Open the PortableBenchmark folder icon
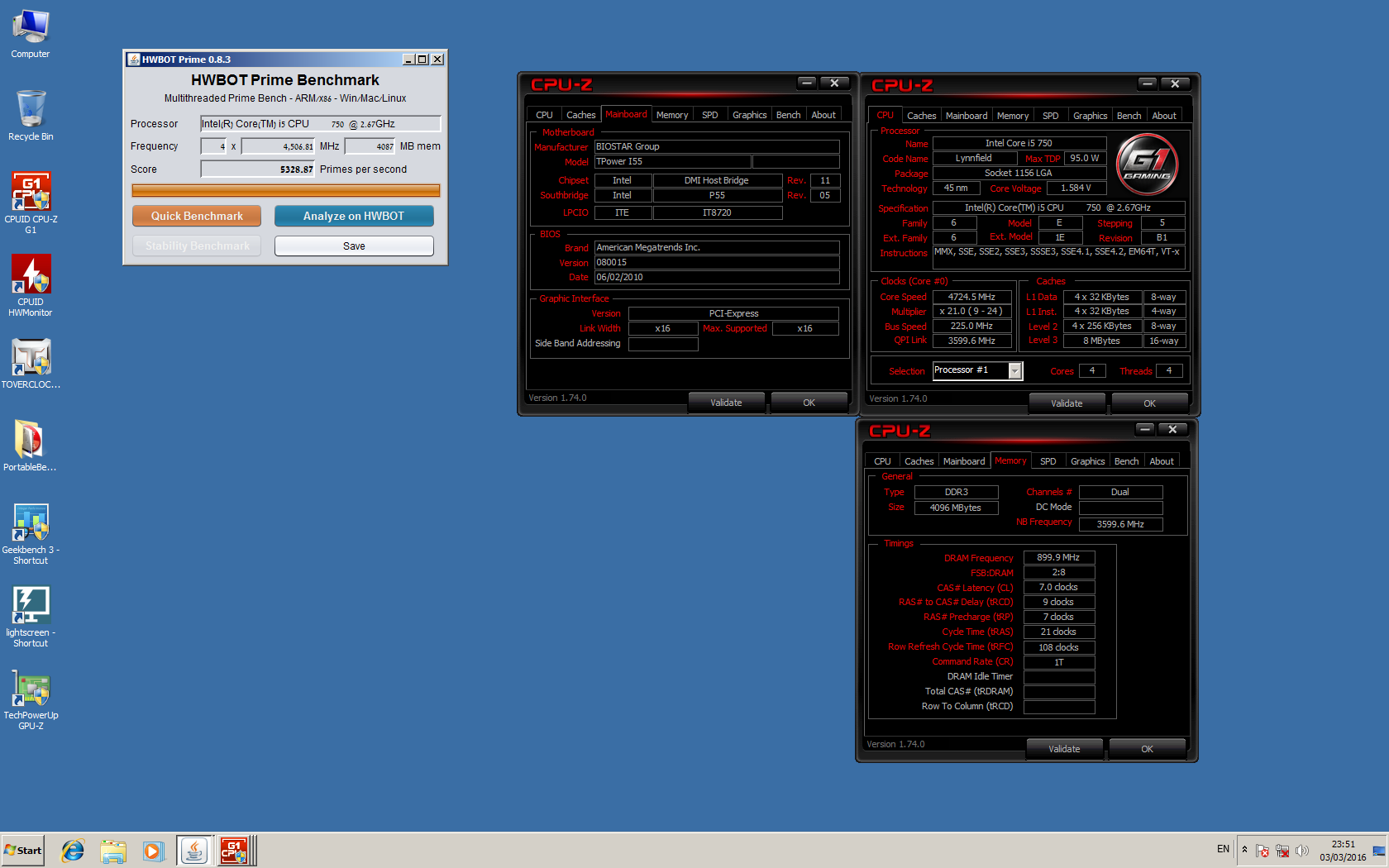The height and width of the screenshot is (868, 1389). pyautogui.click(x=31, y=446)
